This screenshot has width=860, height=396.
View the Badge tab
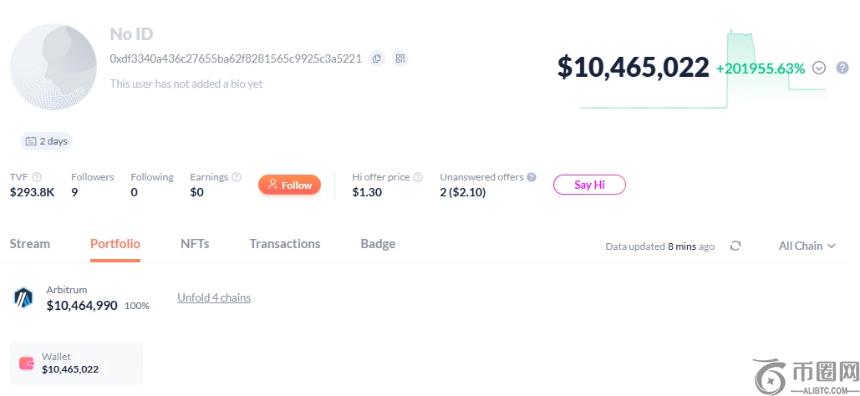[x=378, y=244]
